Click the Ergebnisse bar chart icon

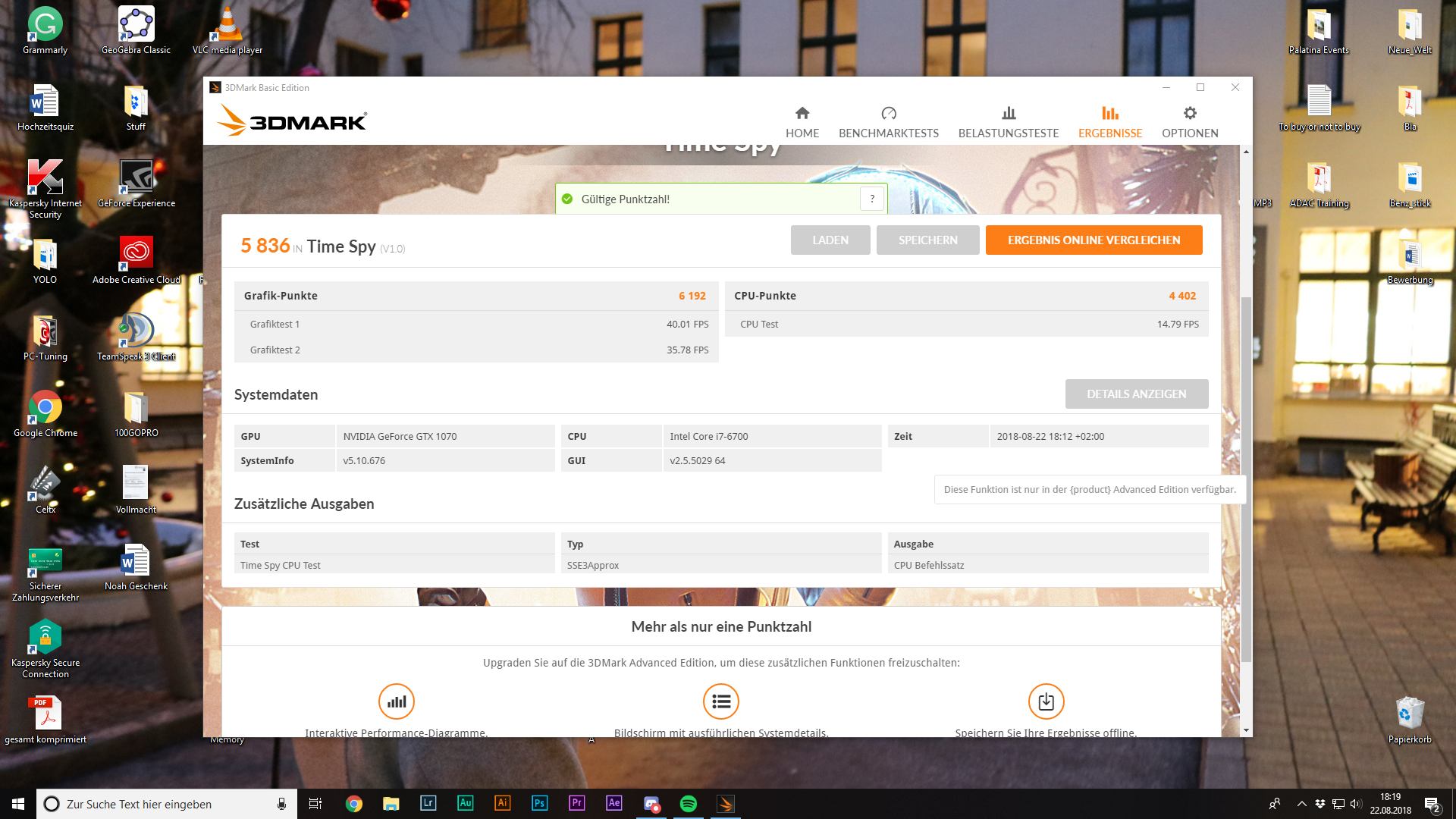[1109, 113]
